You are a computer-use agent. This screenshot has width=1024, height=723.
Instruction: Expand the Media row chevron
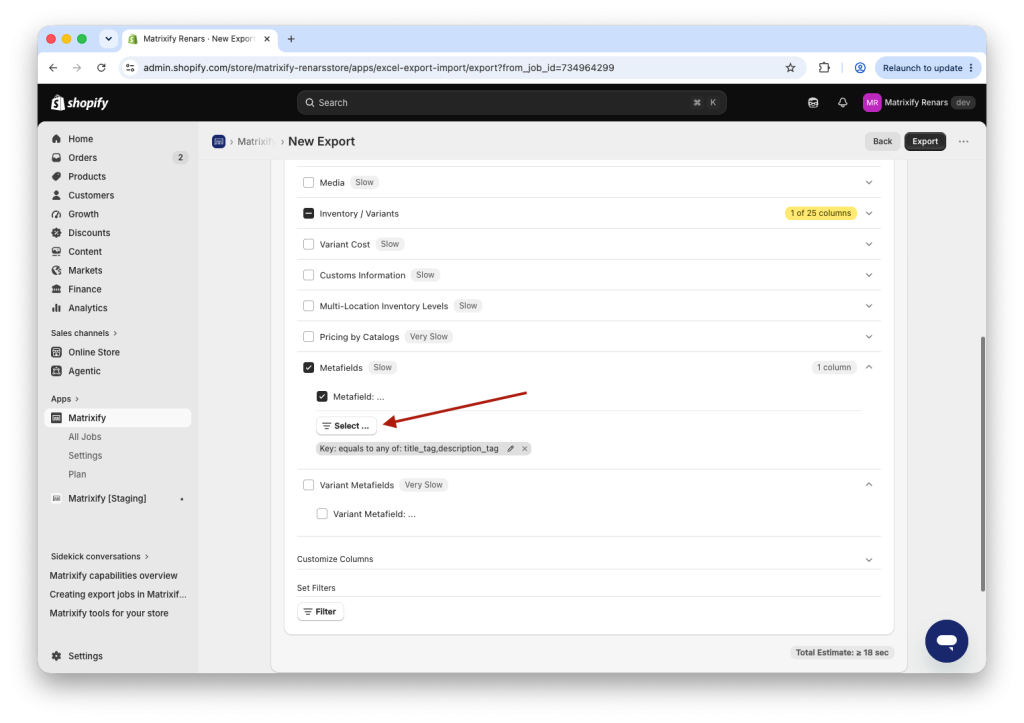click(x=869, y=183)
